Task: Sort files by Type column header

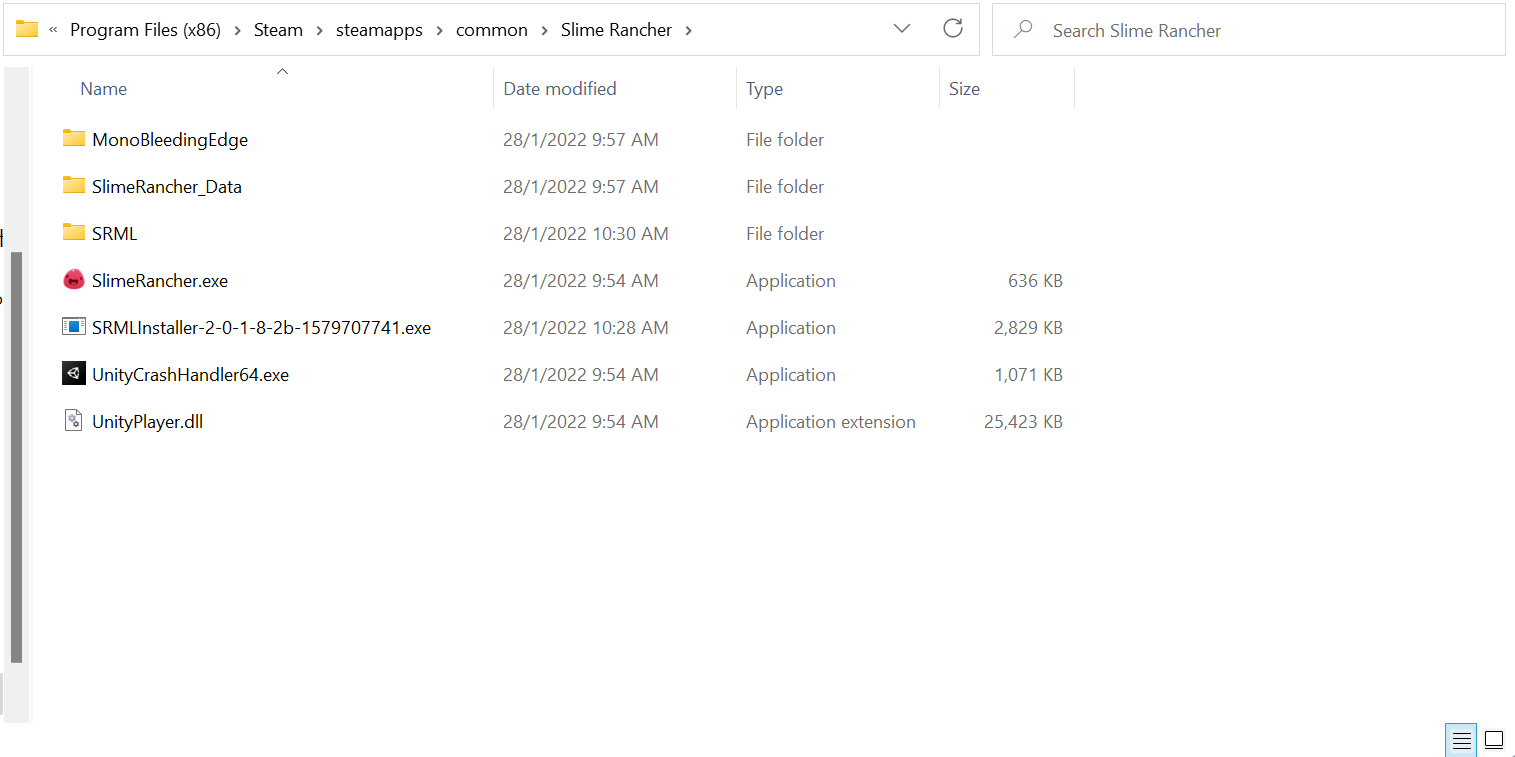Action: [764, 88]
